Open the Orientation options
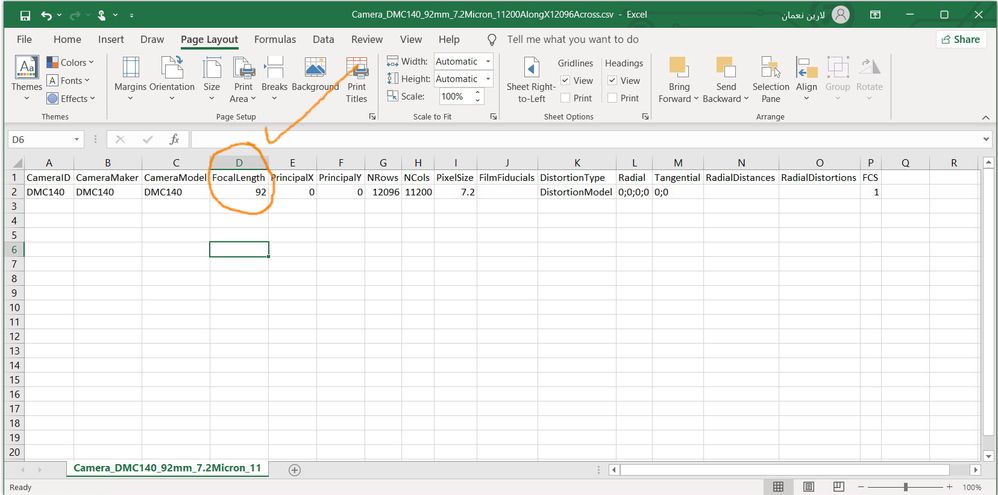 tap(172, 78)
